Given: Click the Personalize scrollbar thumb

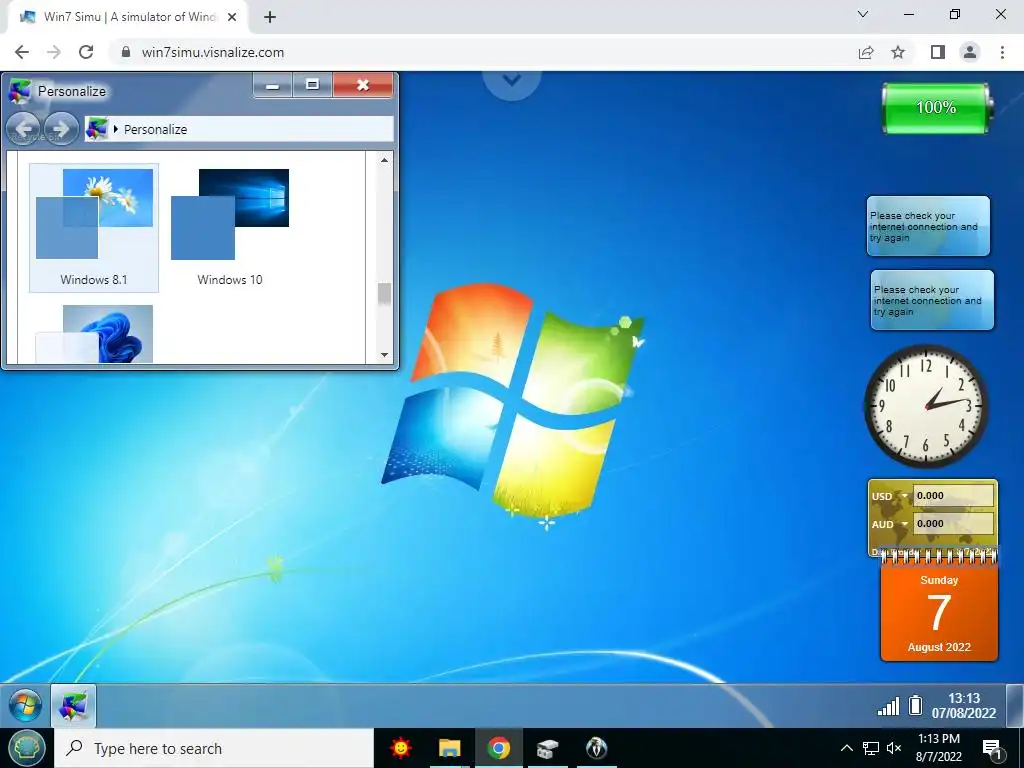Looking at the screenshot, I should click(x=384, y=294).
